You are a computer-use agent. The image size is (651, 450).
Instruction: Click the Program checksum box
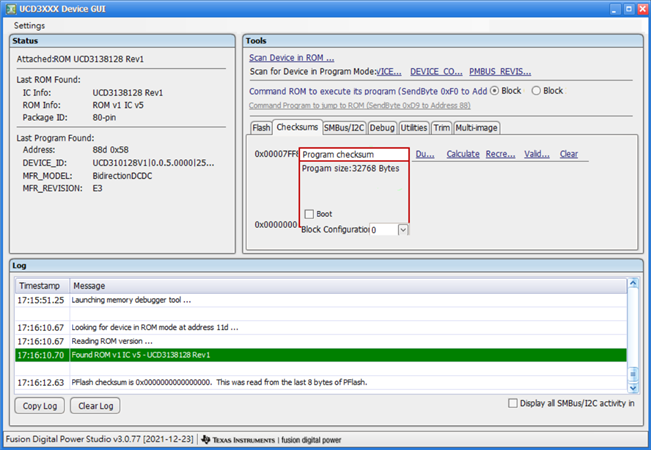(x=354, y=154)
